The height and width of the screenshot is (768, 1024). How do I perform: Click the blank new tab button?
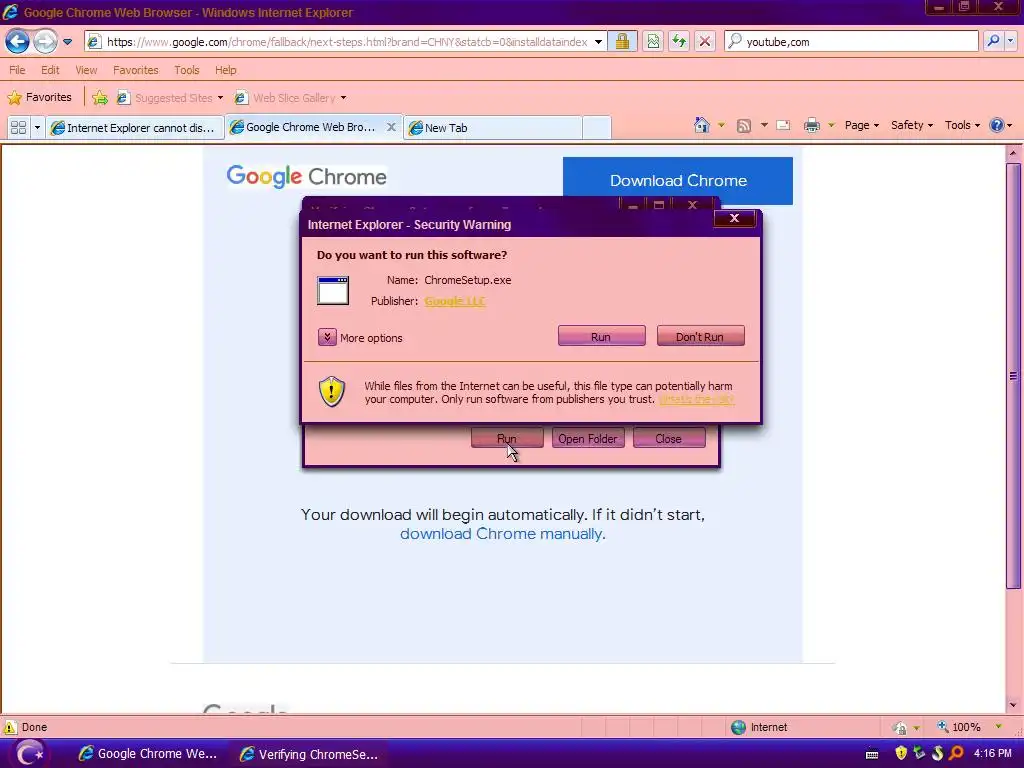(596, 127)
